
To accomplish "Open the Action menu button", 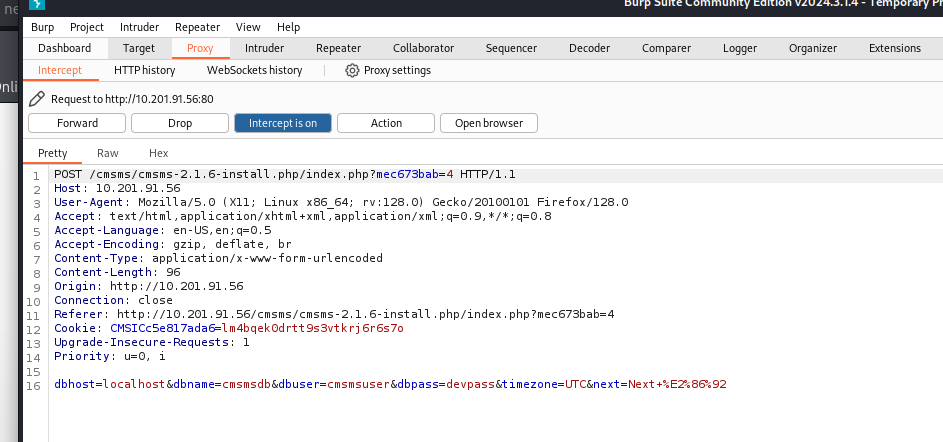I will 385,123.
